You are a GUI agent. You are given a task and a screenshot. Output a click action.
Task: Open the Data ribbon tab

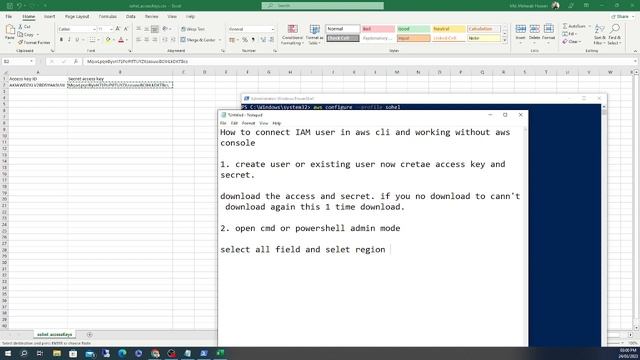[x=131, y=17]
